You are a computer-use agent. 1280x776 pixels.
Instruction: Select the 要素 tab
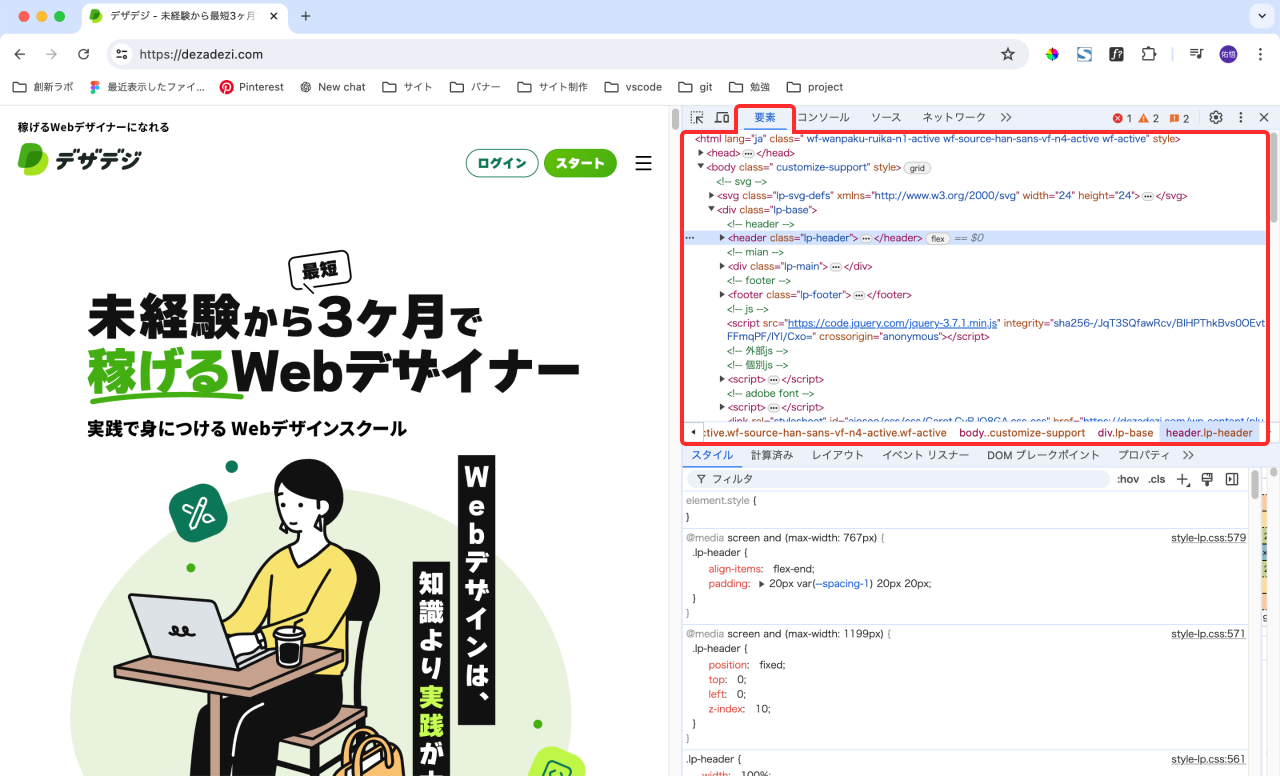(765, 118)
